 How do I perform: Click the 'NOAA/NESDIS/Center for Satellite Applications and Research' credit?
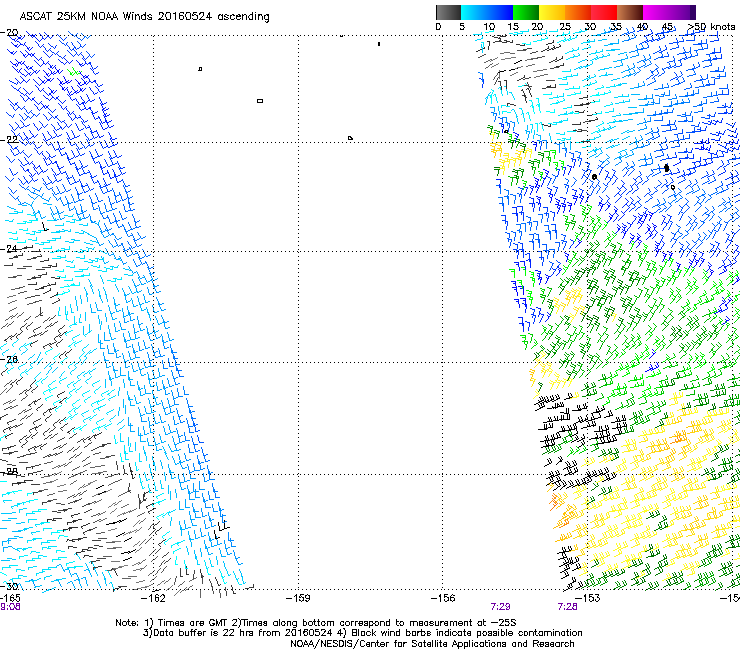(432, 644)
